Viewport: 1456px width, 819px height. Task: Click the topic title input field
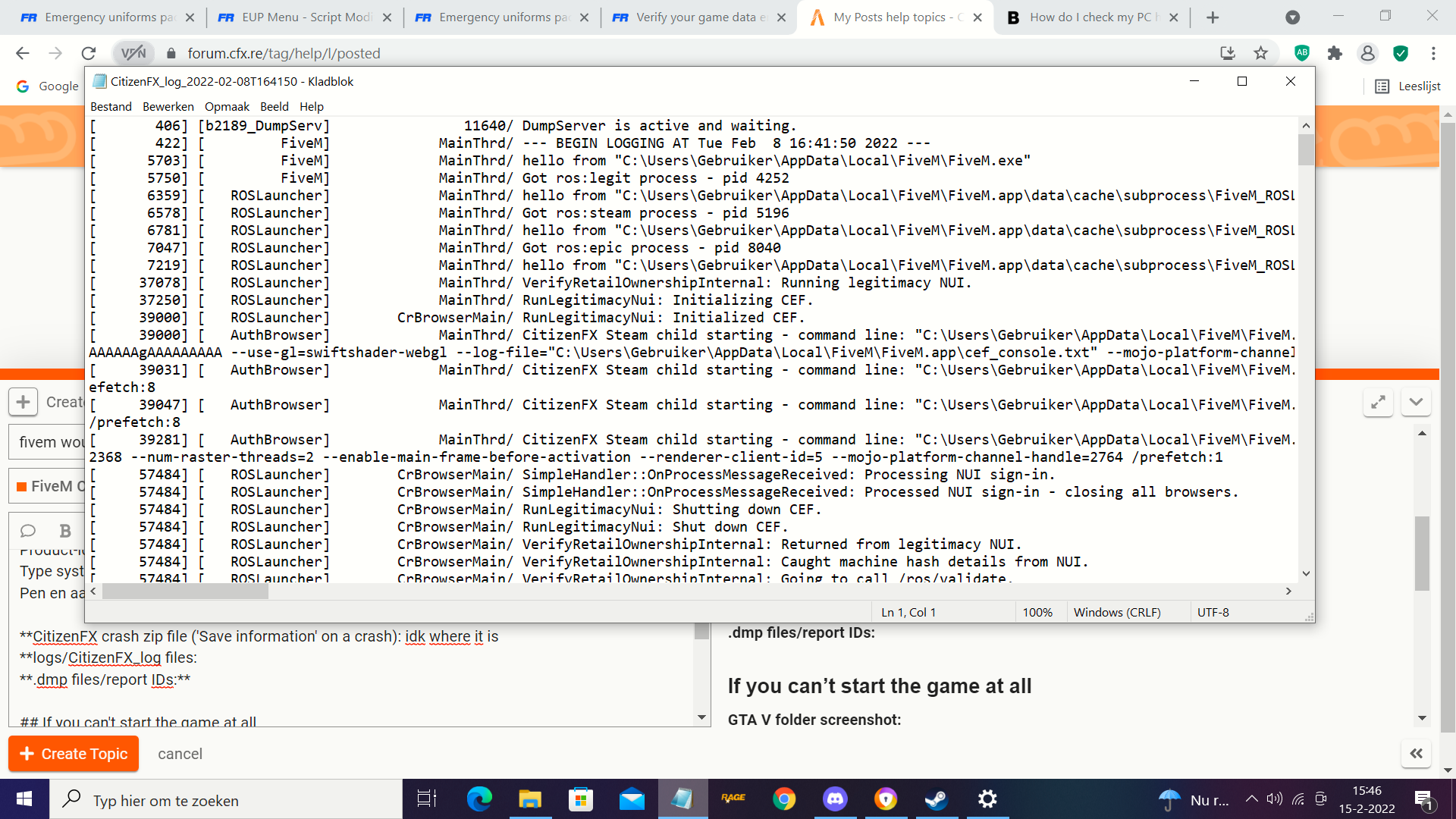click(x=47, y=442)
